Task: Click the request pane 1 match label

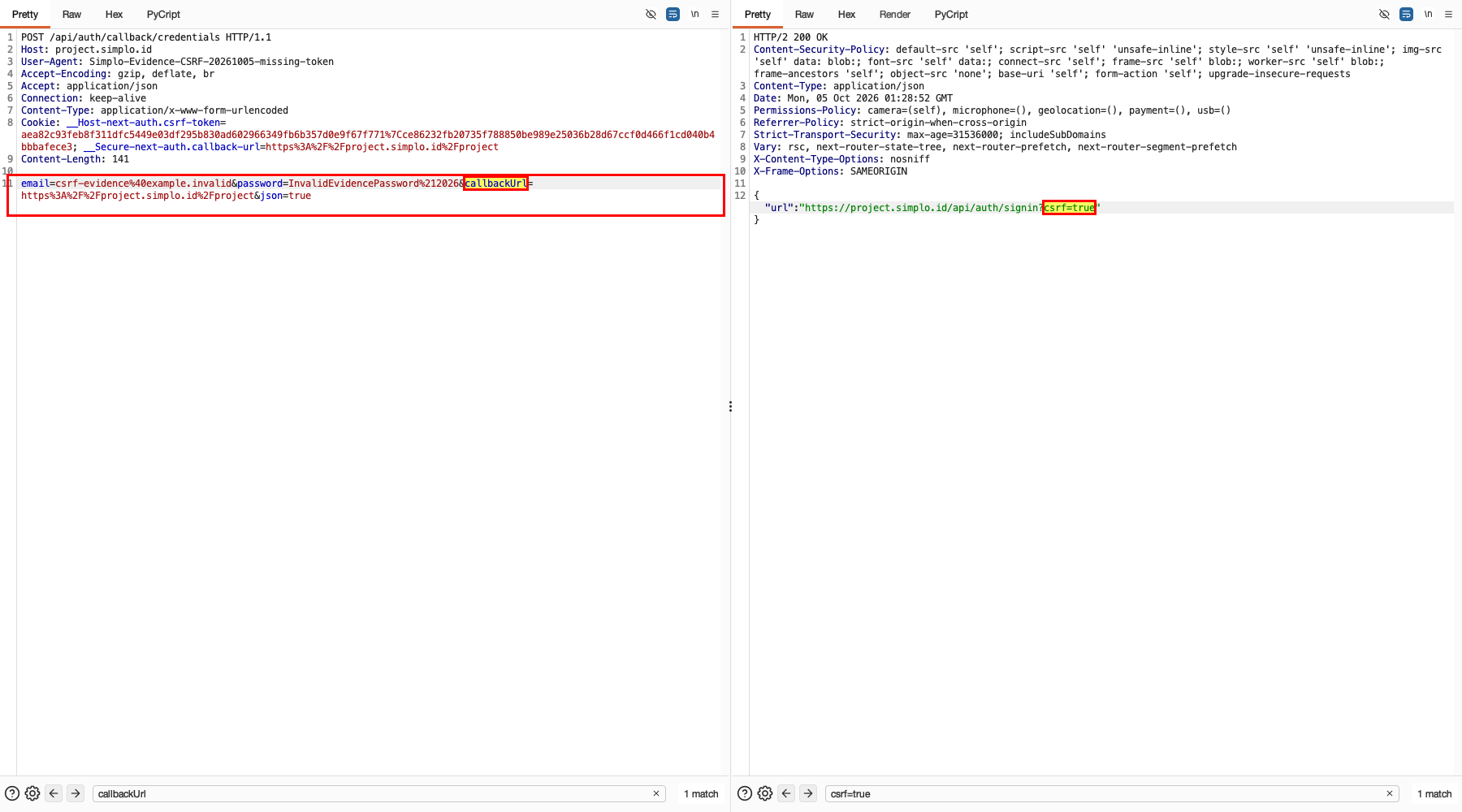Action: click(701, 793)
